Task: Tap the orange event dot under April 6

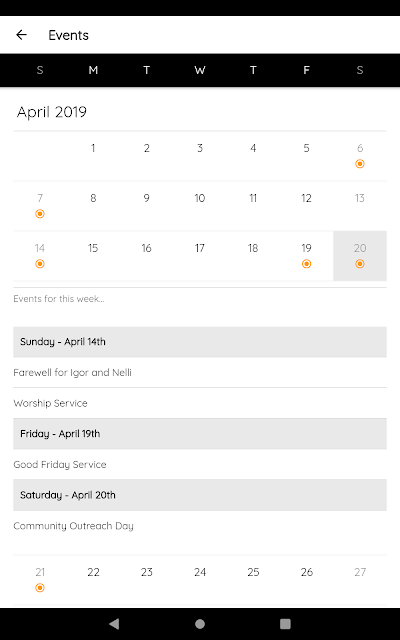Action: tap(360, 164)
